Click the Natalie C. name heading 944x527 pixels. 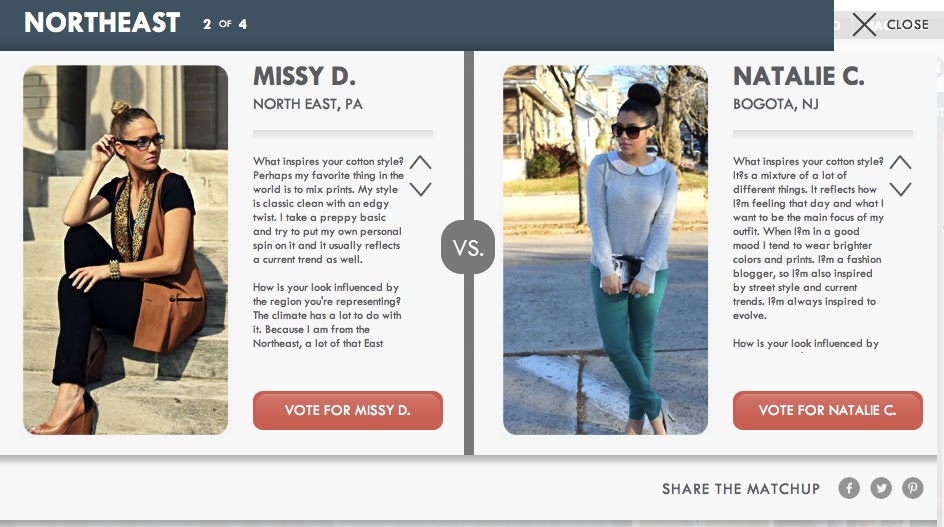tap(798, 76)
